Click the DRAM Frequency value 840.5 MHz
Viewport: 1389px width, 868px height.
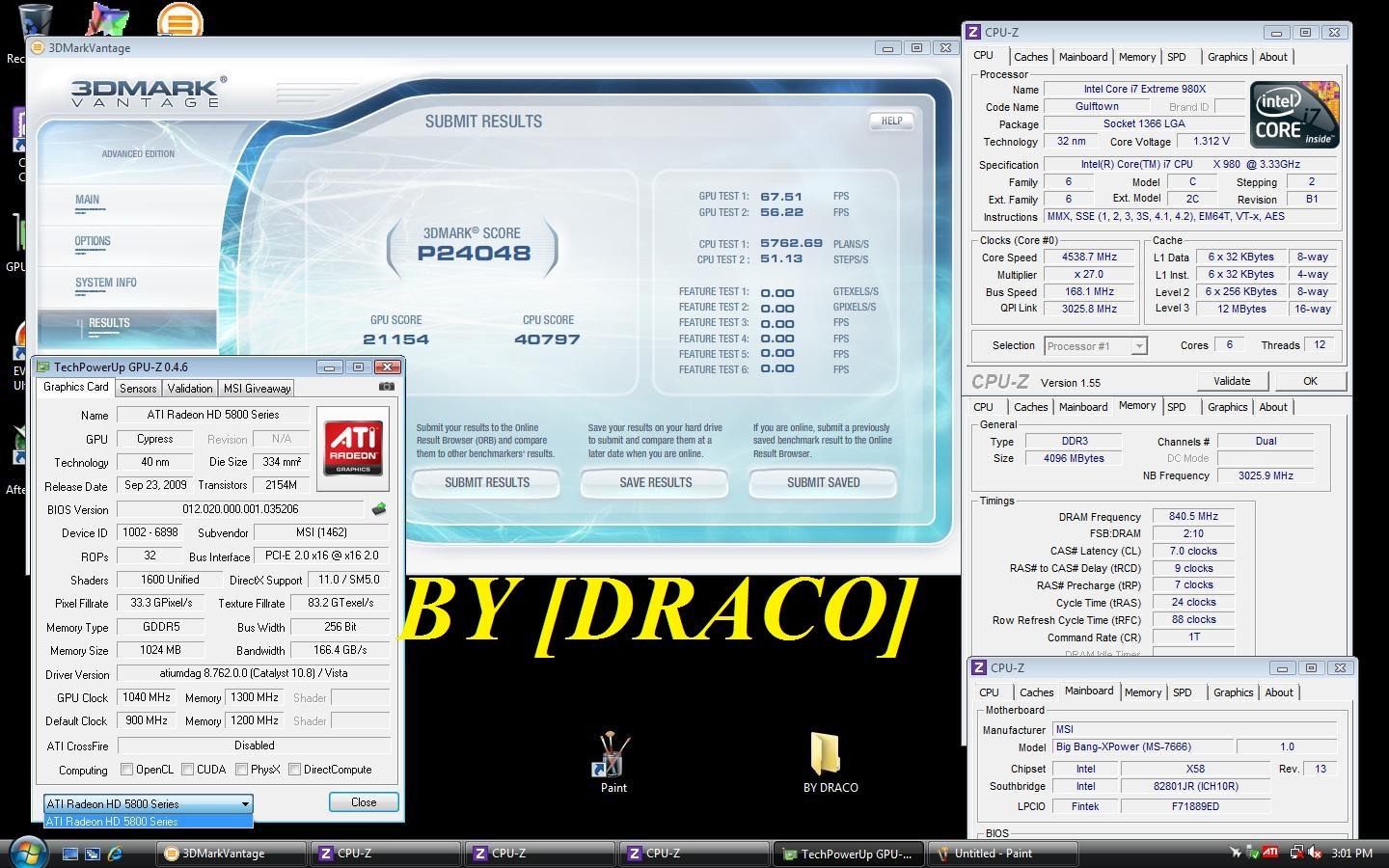[x=1193, y=517]
